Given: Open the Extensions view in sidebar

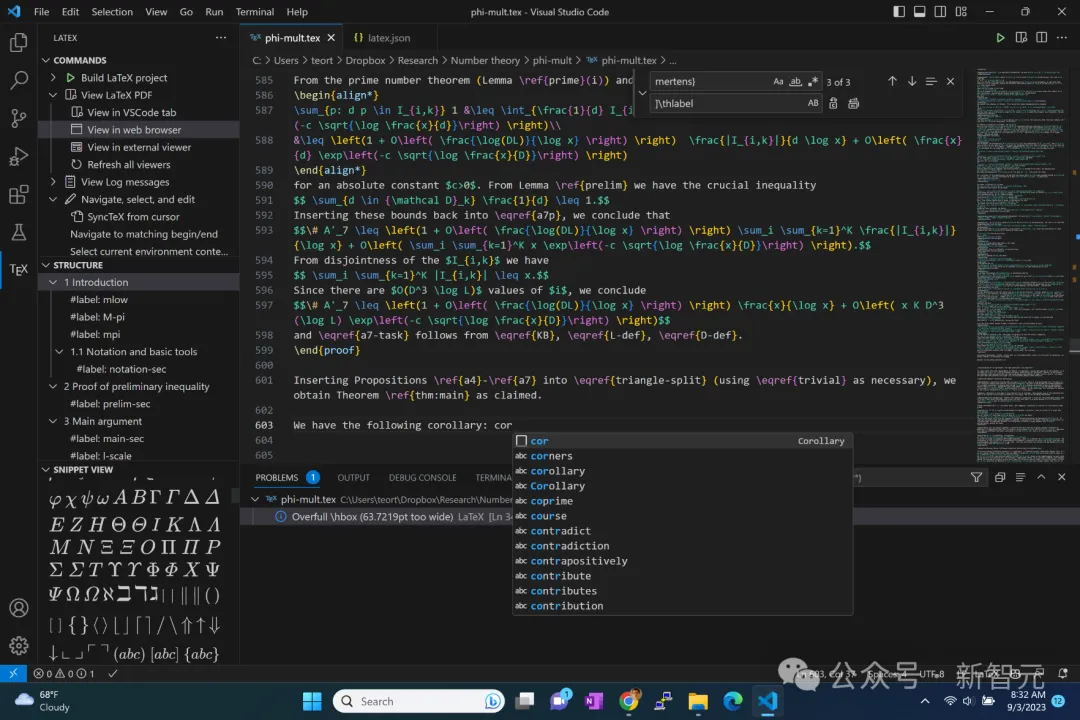Looking at the screenshot, I should click(19, 194).
